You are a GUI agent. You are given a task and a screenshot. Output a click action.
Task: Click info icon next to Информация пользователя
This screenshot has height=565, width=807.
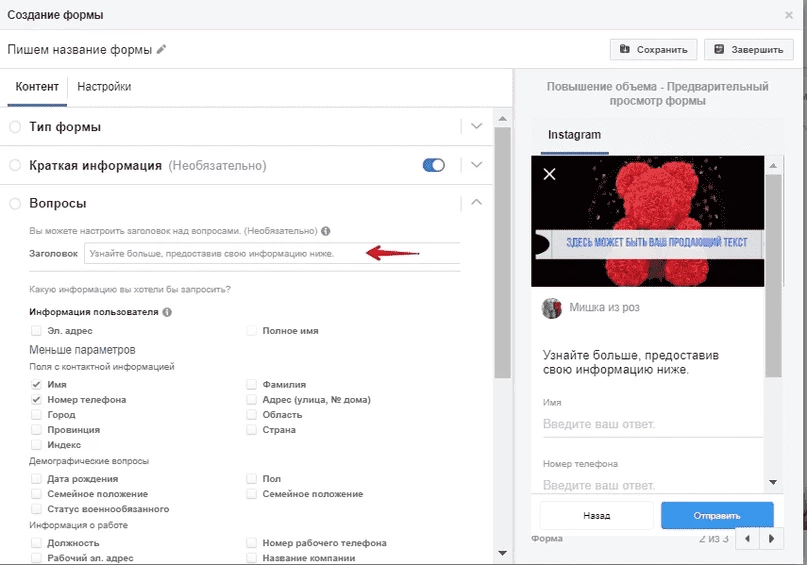[x=167, y=312]
